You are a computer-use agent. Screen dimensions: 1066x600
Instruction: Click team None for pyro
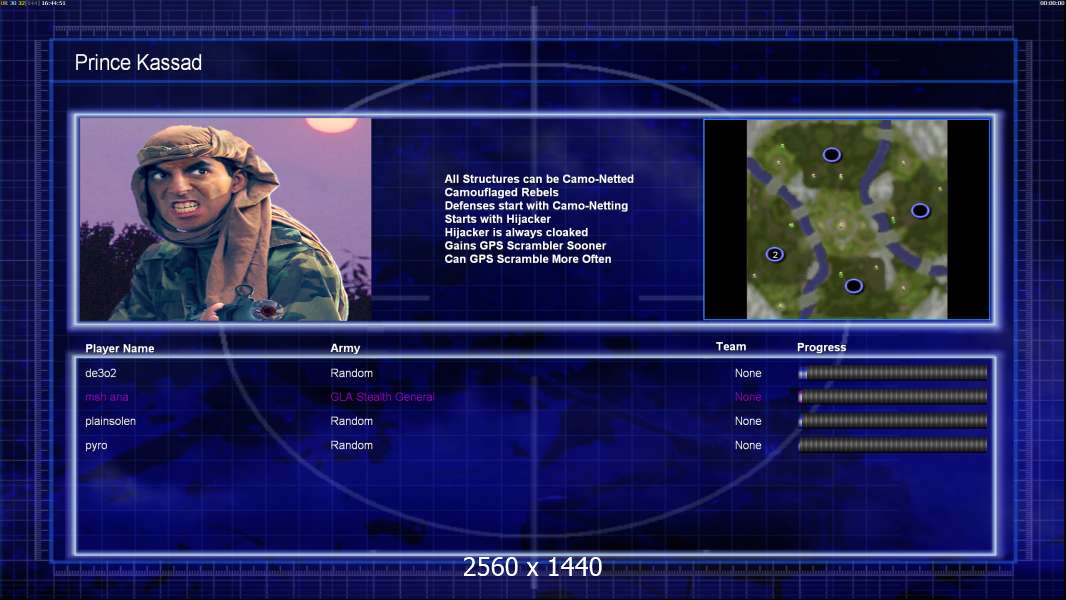(748, 445)
